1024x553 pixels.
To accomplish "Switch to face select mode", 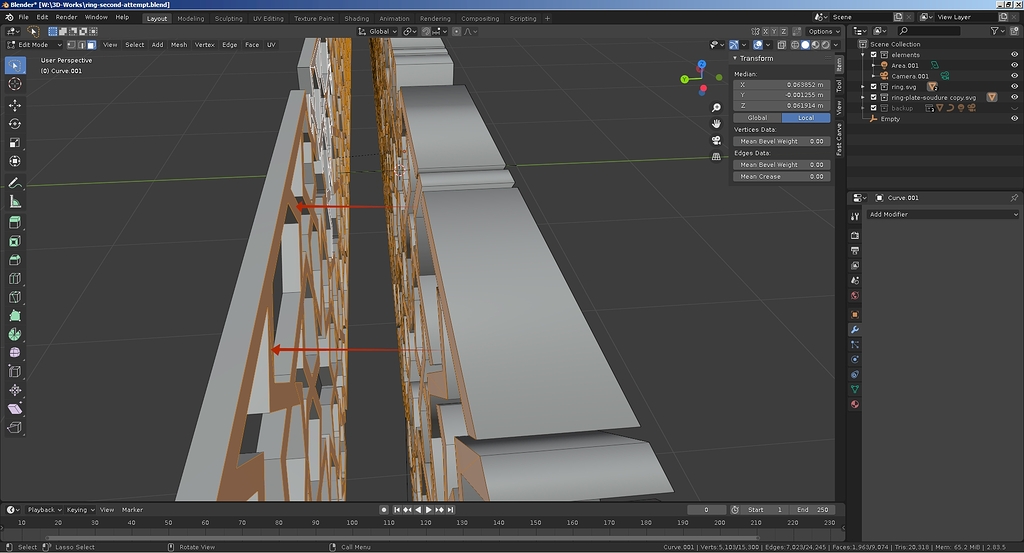I will [91, 45].
